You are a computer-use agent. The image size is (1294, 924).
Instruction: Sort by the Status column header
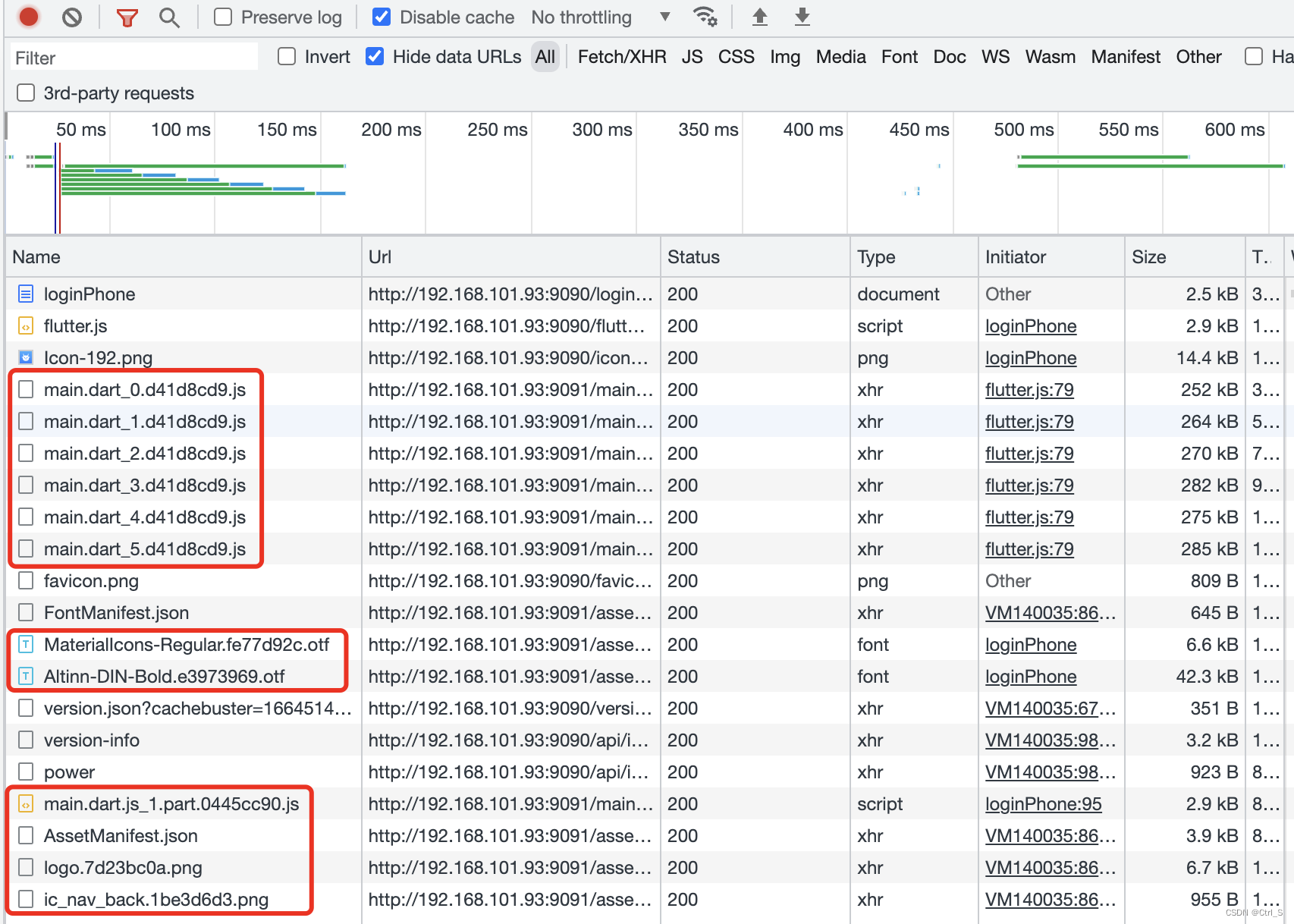tap(755, 257)
